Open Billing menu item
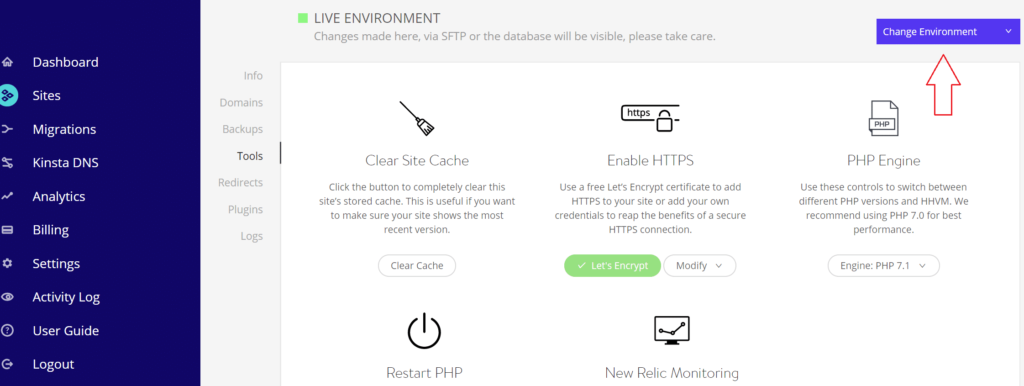1024x386 pixels. point(50,230)
